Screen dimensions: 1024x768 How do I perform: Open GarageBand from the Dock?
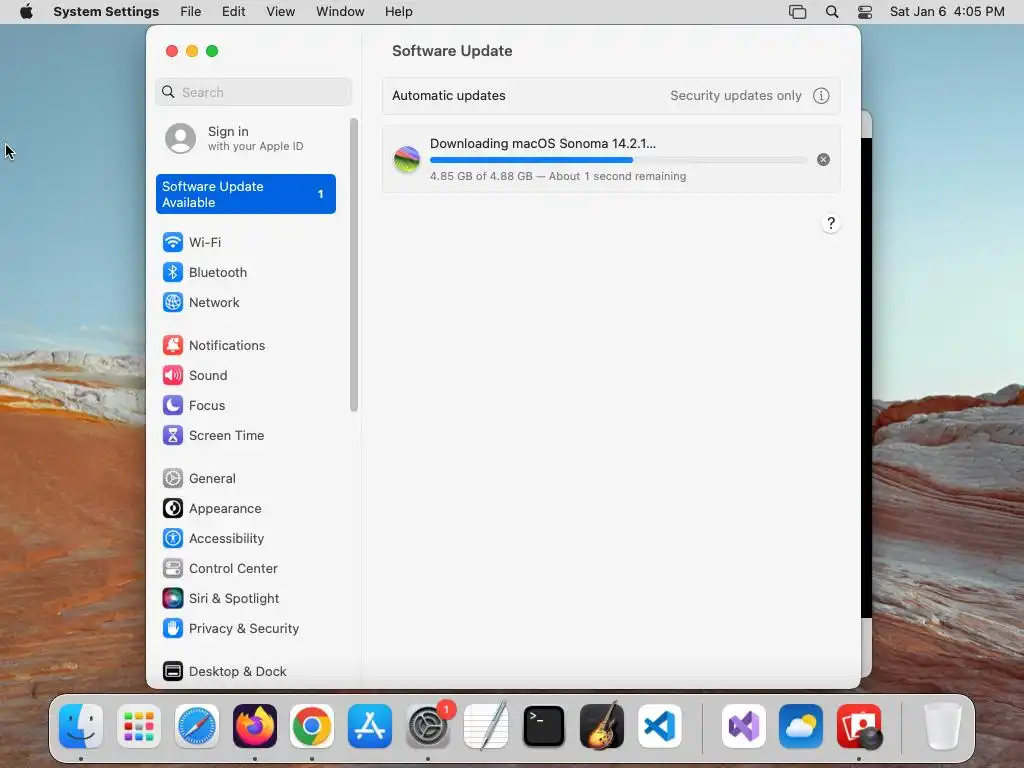click(601, 726)
